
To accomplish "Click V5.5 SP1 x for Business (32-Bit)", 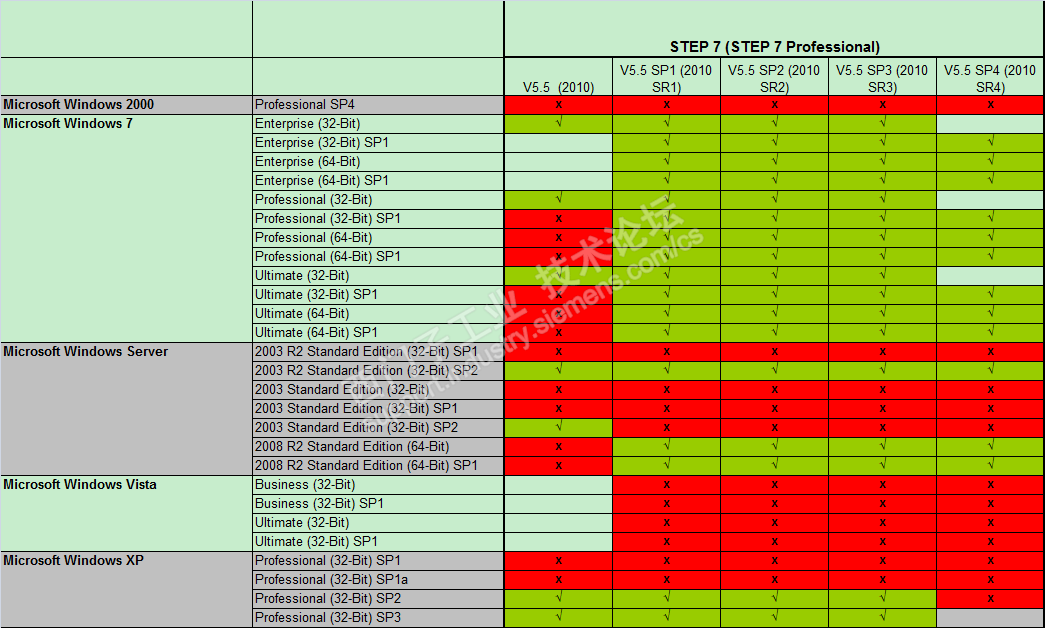I will pyautogui.click(x=666, y=485).
